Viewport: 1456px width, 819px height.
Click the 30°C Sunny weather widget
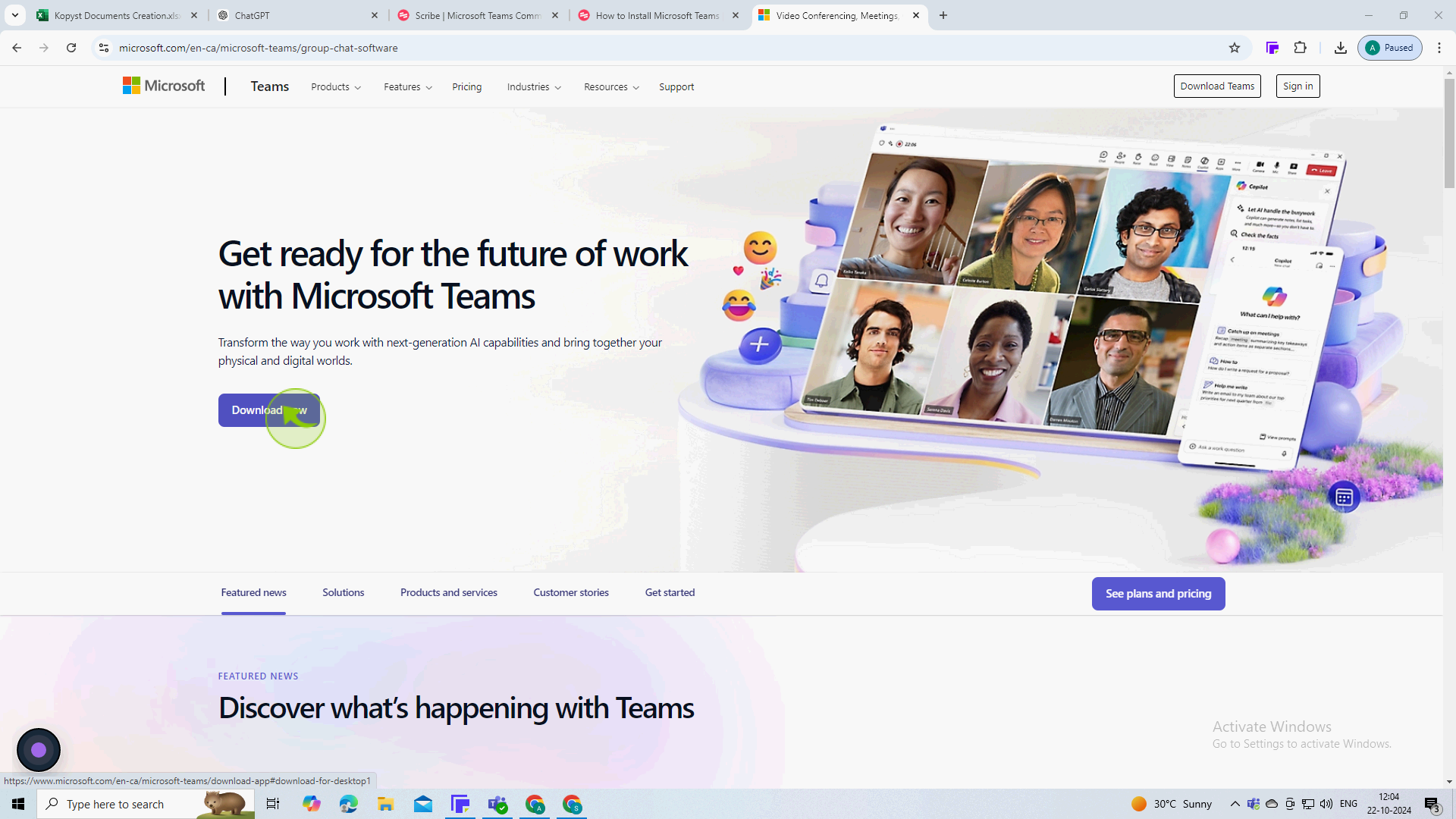[x=1172, y=804]
